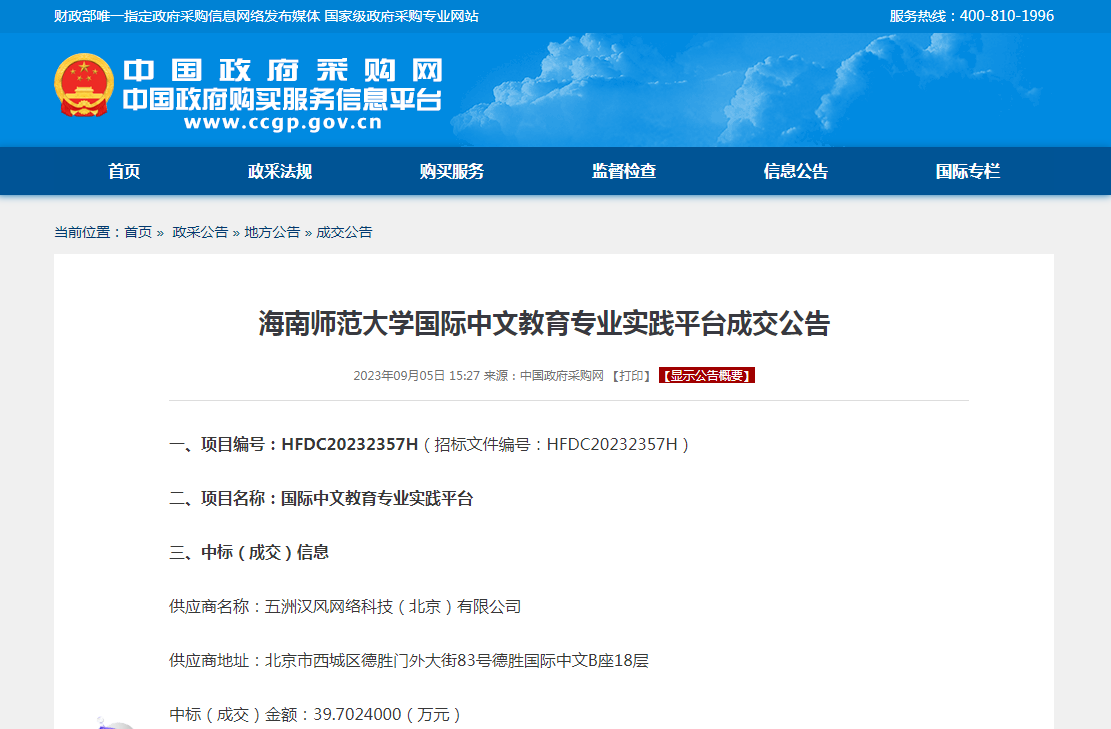Click the project number HFDC20232357H in bold
Image resolution: width=1111 pixels, height=729 pixels.
[x=349, y=444]
